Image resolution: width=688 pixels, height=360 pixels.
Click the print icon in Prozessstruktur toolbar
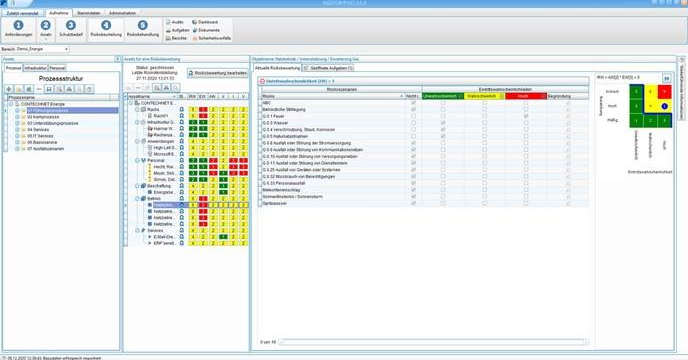(x=69, y=89)
